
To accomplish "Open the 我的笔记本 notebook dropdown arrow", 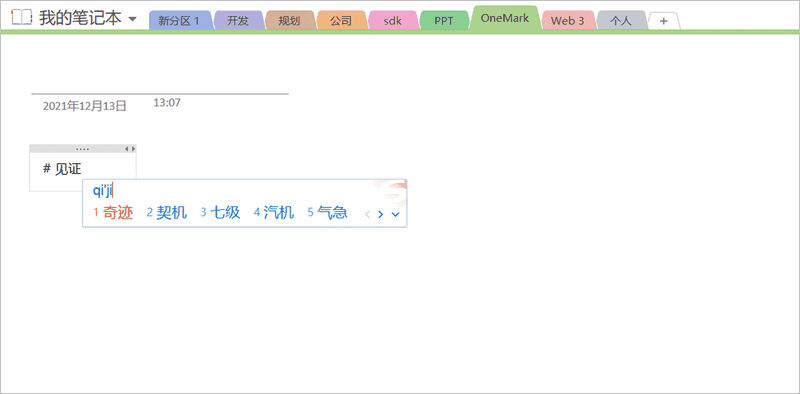I will click(132, 19).
